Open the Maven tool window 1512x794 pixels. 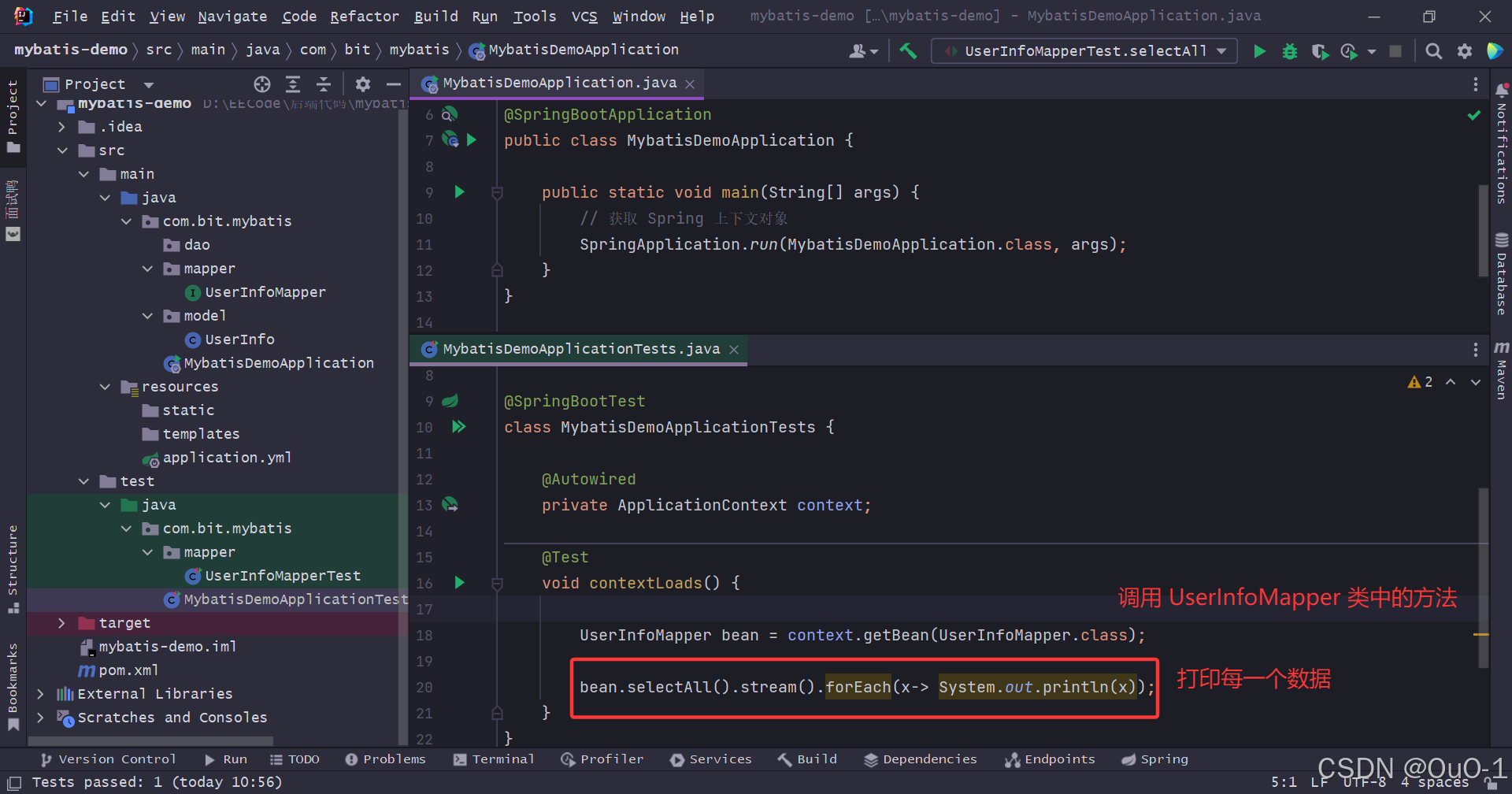[1502, 370]
